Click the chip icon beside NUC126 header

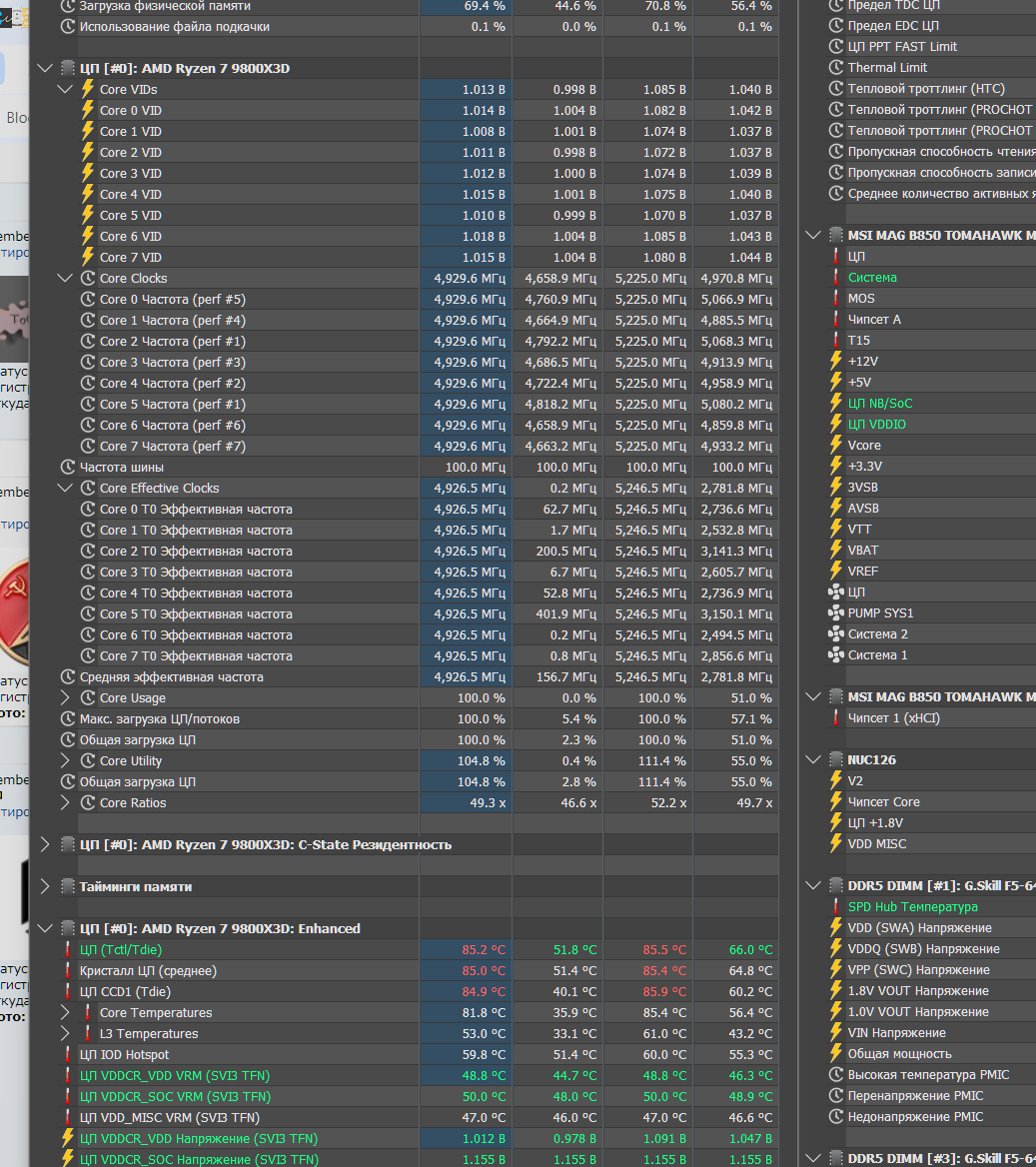(836, 760)
